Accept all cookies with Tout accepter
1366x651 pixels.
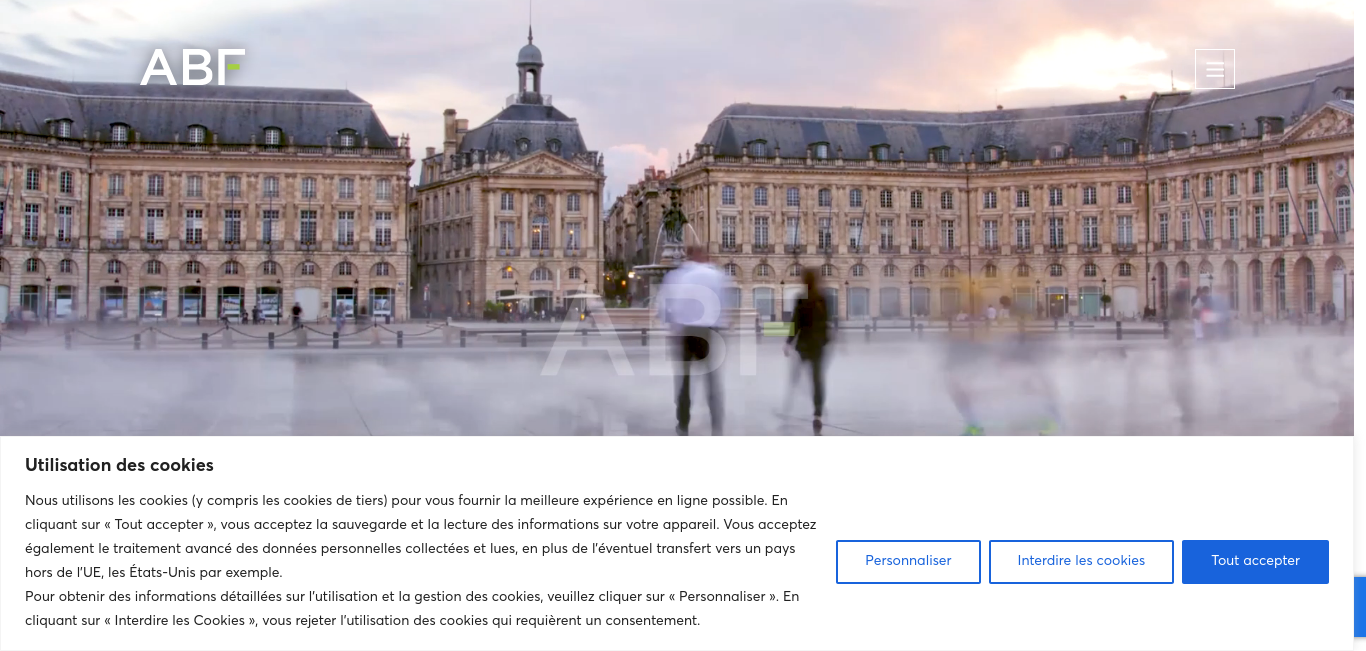[x=1255, y=561]
